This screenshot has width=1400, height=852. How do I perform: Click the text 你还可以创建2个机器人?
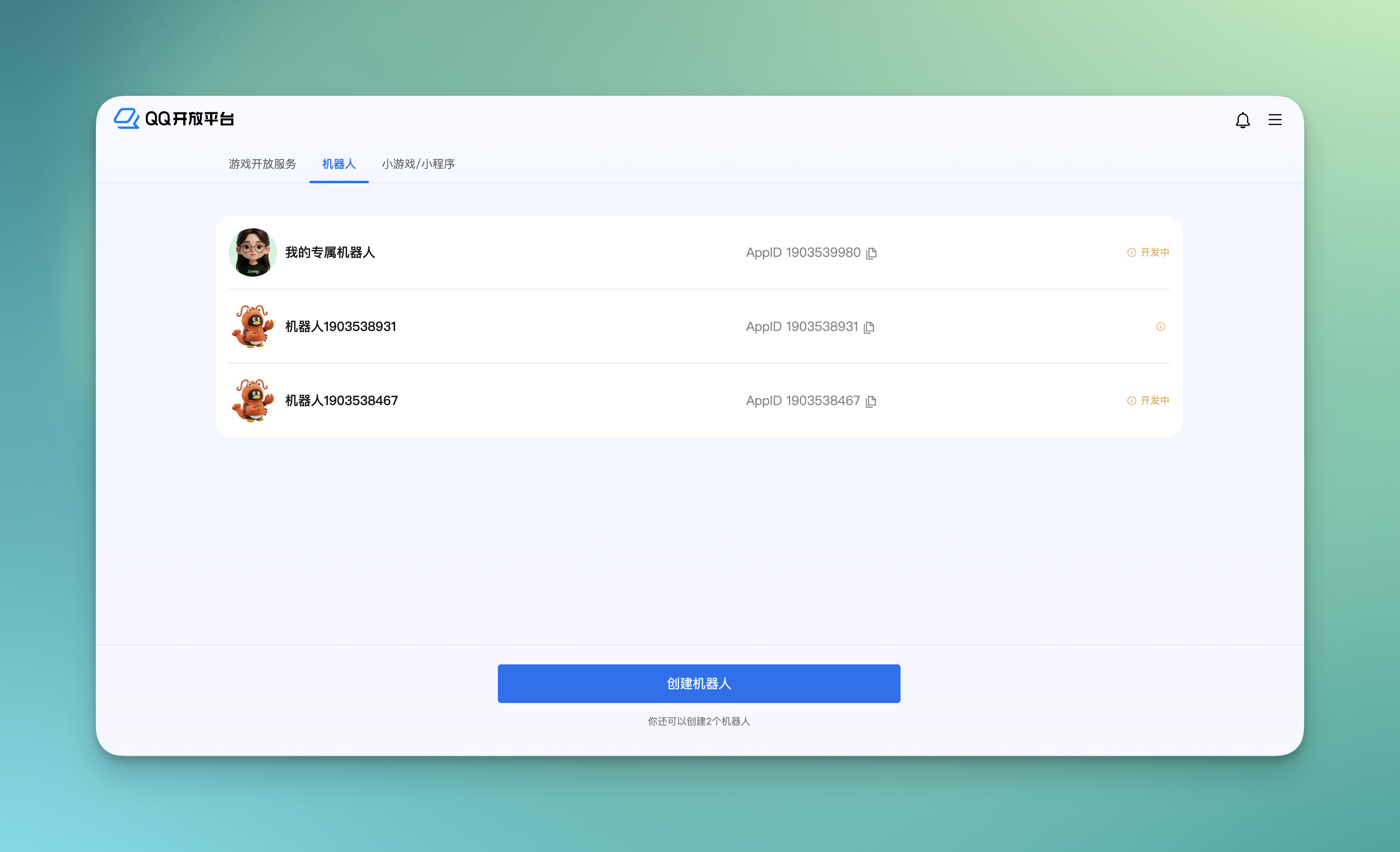698,722
